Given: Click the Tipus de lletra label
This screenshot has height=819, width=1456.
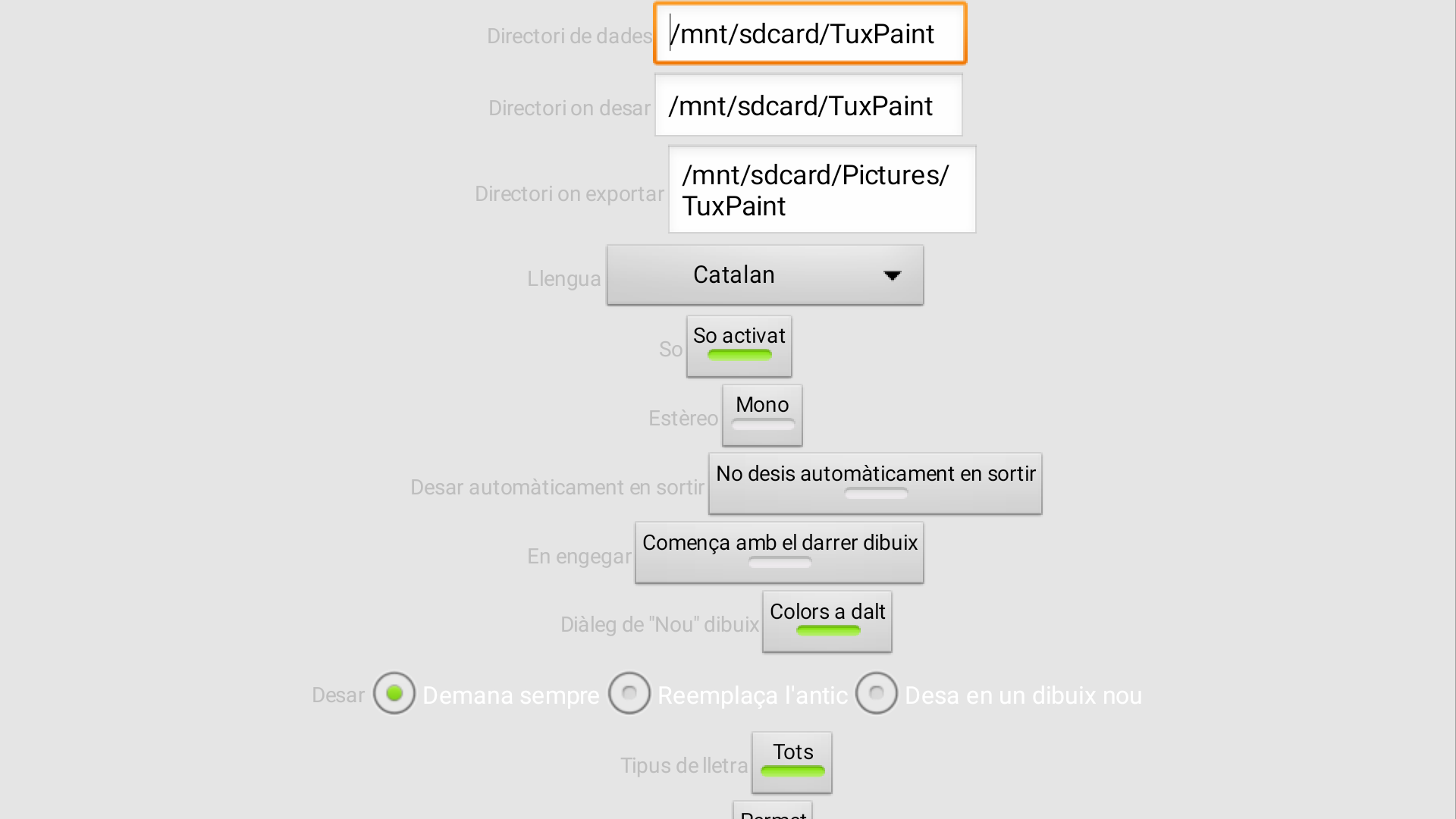Looking at the screenshot, I should pos(684,766).
